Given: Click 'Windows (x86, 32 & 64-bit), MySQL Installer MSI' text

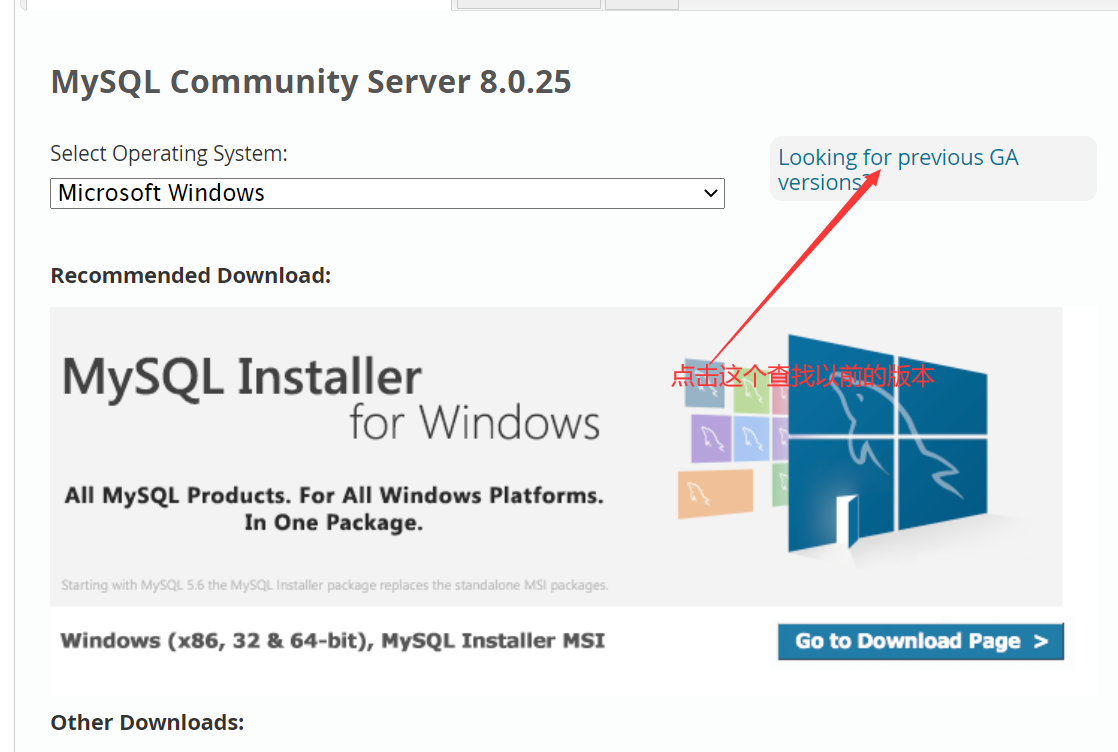Looking at the screenshot, I should 332,640.
